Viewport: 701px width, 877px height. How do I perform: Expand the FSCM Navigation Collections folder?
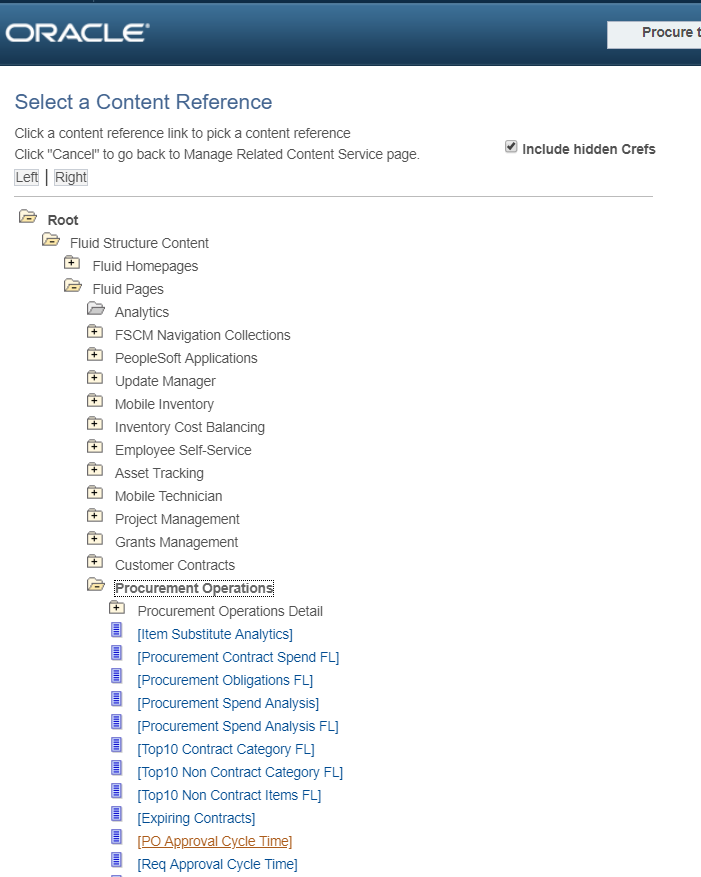click(x=95, y=332)
